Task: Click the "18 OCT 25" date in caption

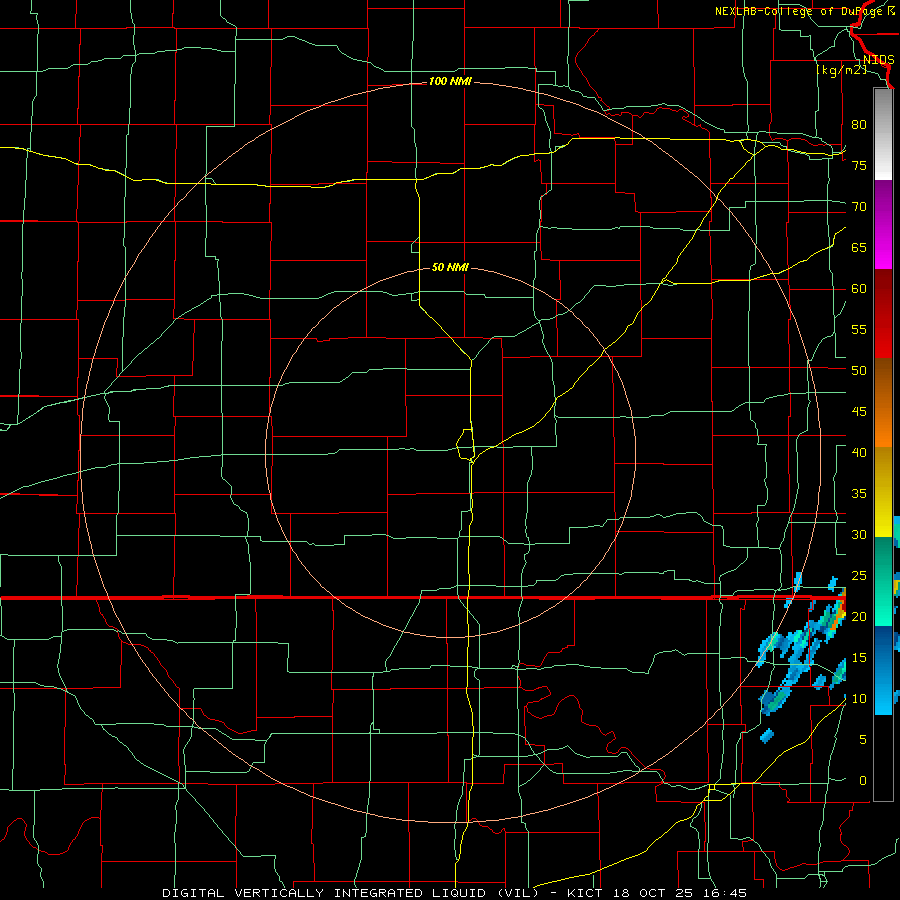Action: [x=654, y=893]
